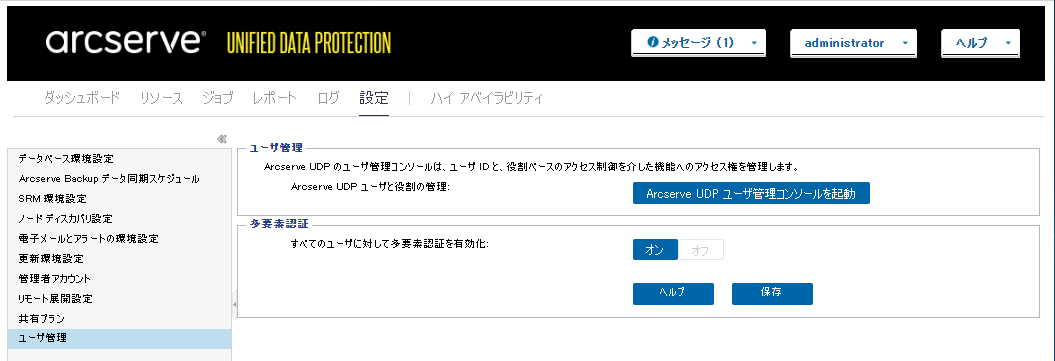
Task: Expand the administrator account dropdown
Action: (853, 43)
